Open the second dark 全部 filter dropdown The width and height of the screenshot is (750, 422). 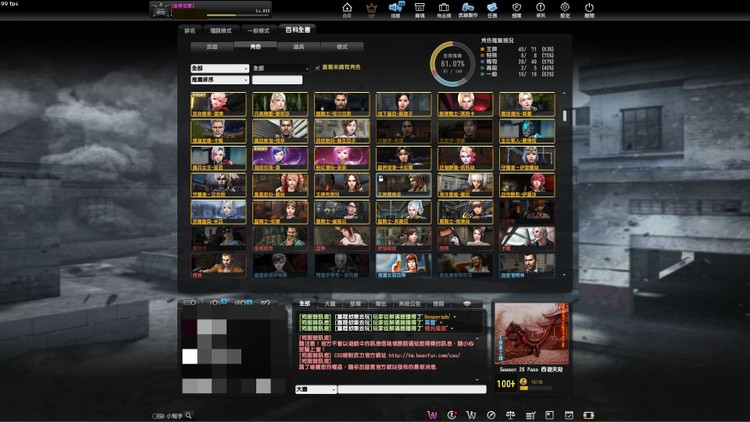pyautogui.click(x=281, y=68)
